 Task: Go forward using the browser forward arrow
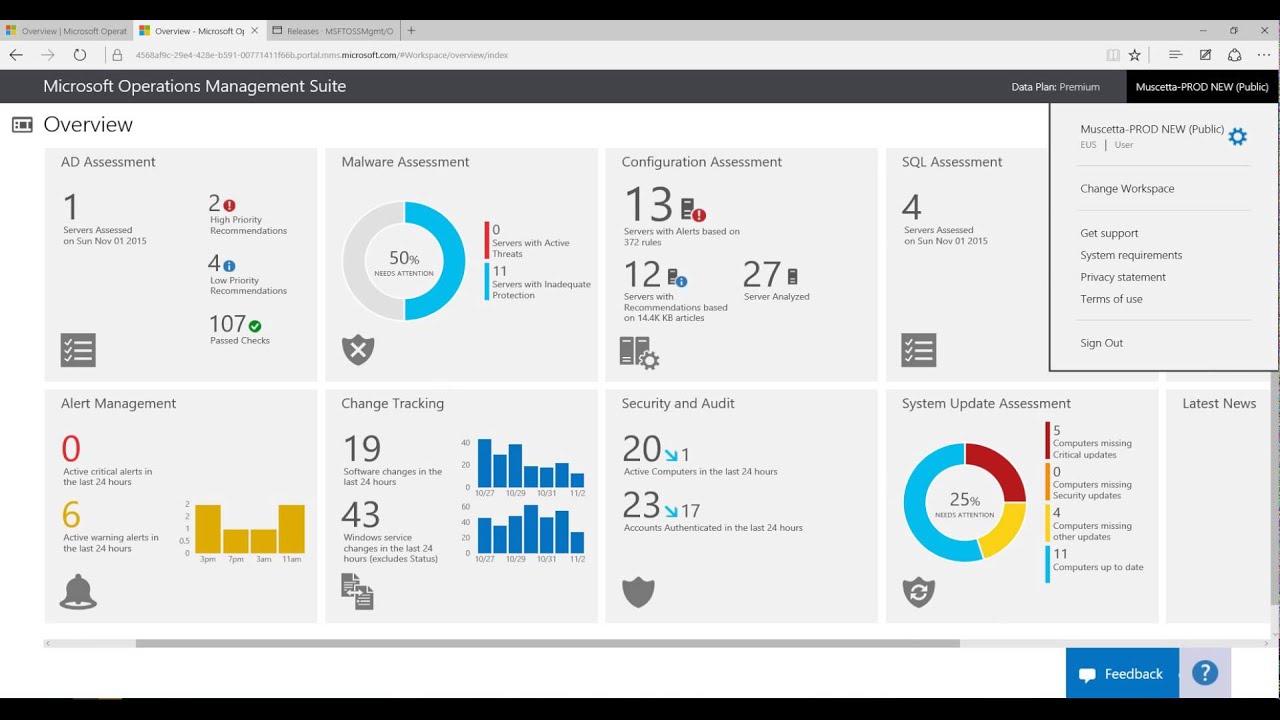48,55
